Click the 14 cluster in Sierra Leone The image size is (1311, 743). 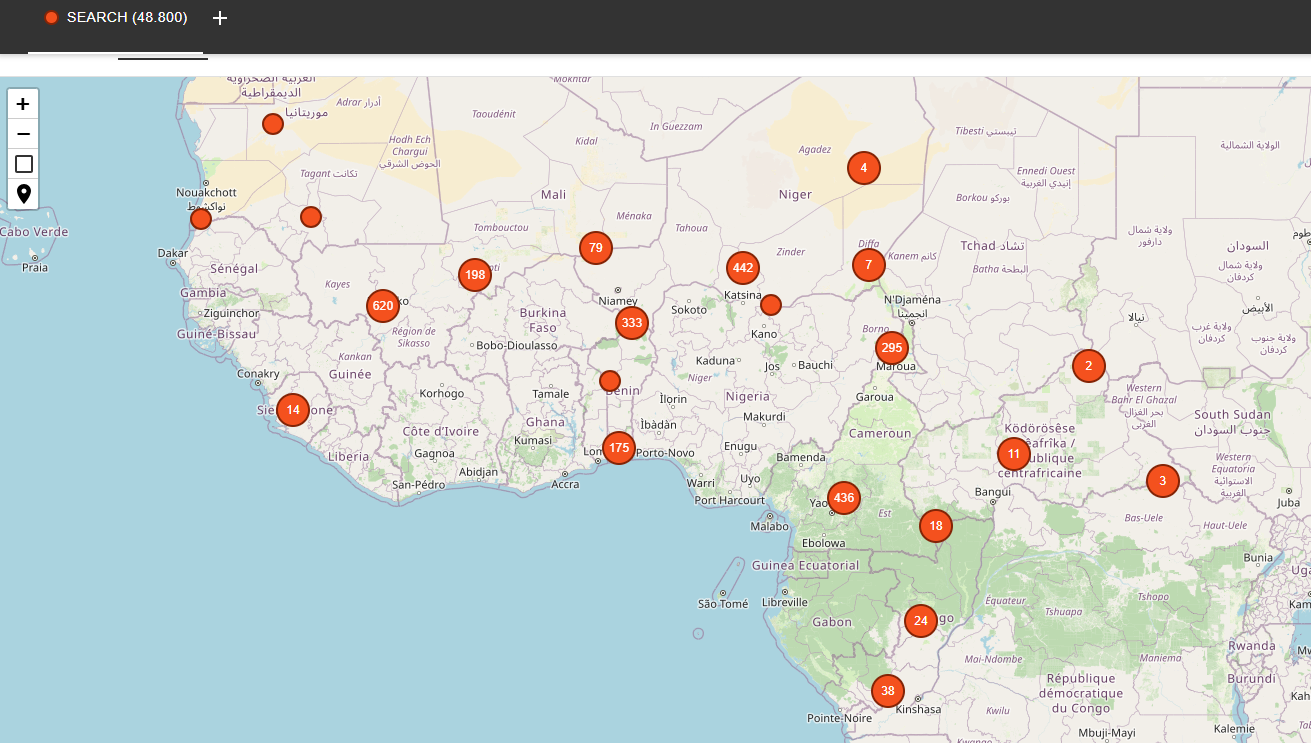(293, 410)
